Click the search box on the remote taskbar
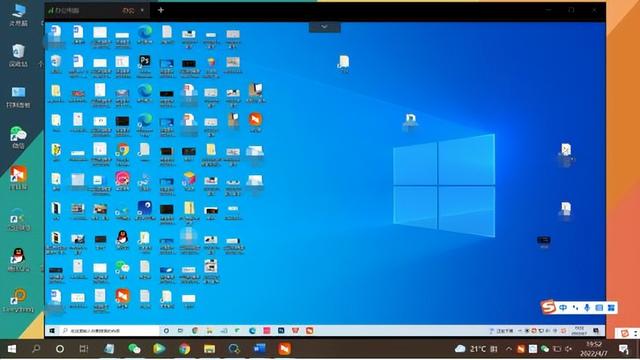640x360 pixels. [x=109, y=331]
